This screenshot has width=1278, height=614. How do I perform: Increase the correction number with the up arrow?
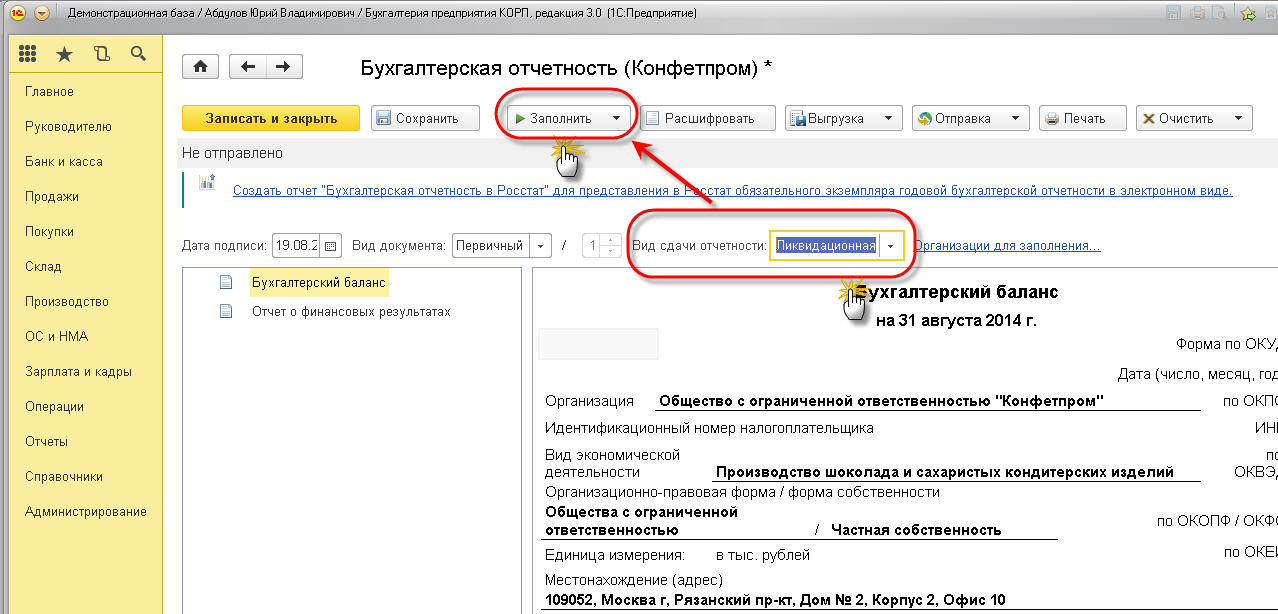coord(612,240)
